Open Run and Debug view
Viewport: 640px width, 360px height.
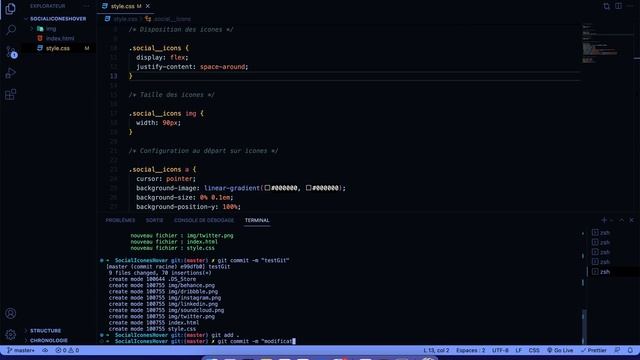(11, 73)
